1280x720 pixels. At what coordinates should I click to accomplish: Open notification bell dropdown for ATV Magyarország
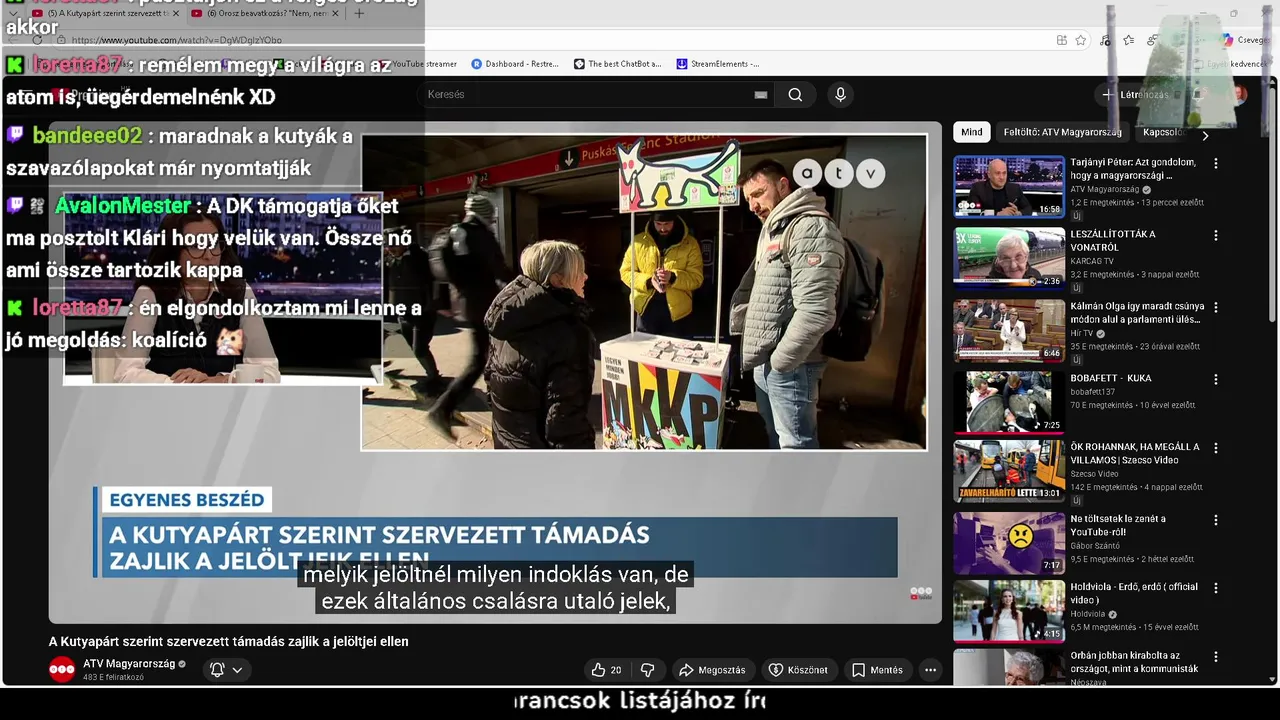(x=226, y=670)
